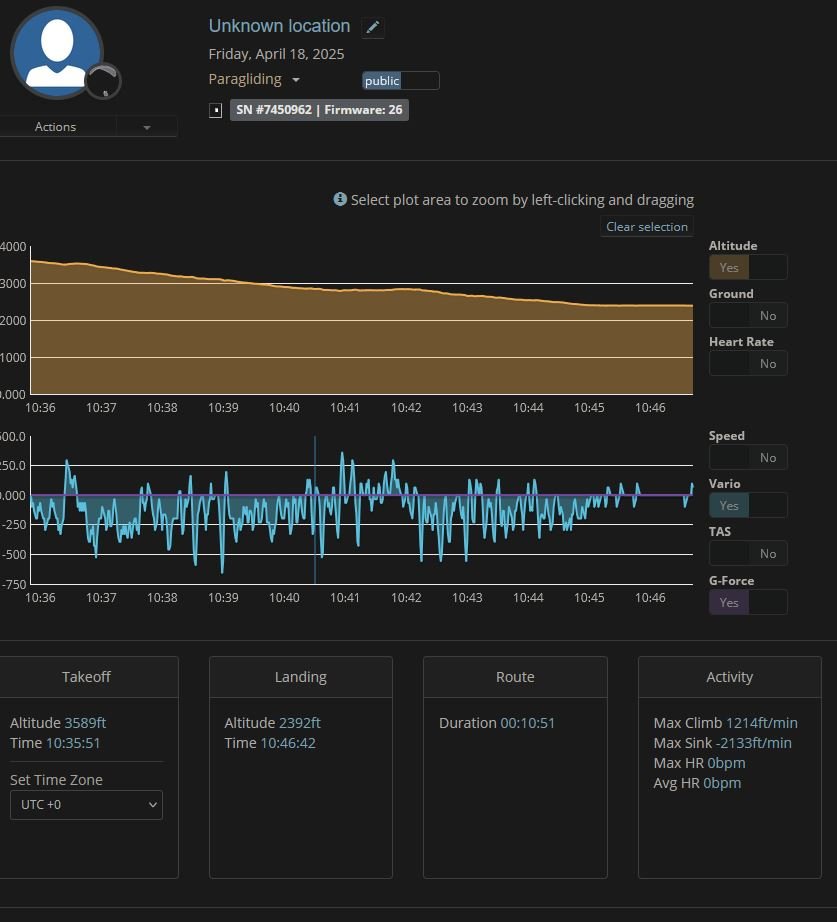Click the info icon beside zoom hint
Screen dimensions: 837x922
tap(340, 199)
